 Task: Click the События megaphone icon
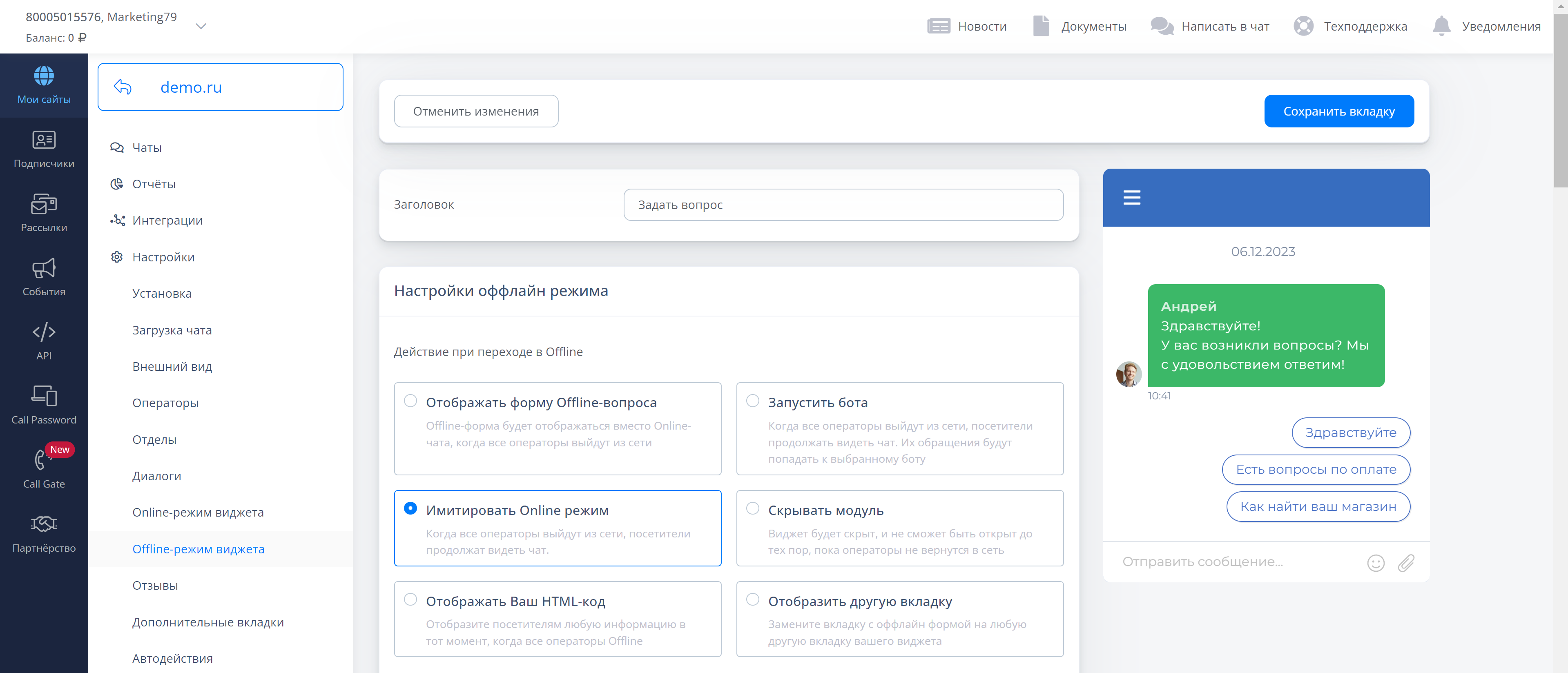pos(44,268)
